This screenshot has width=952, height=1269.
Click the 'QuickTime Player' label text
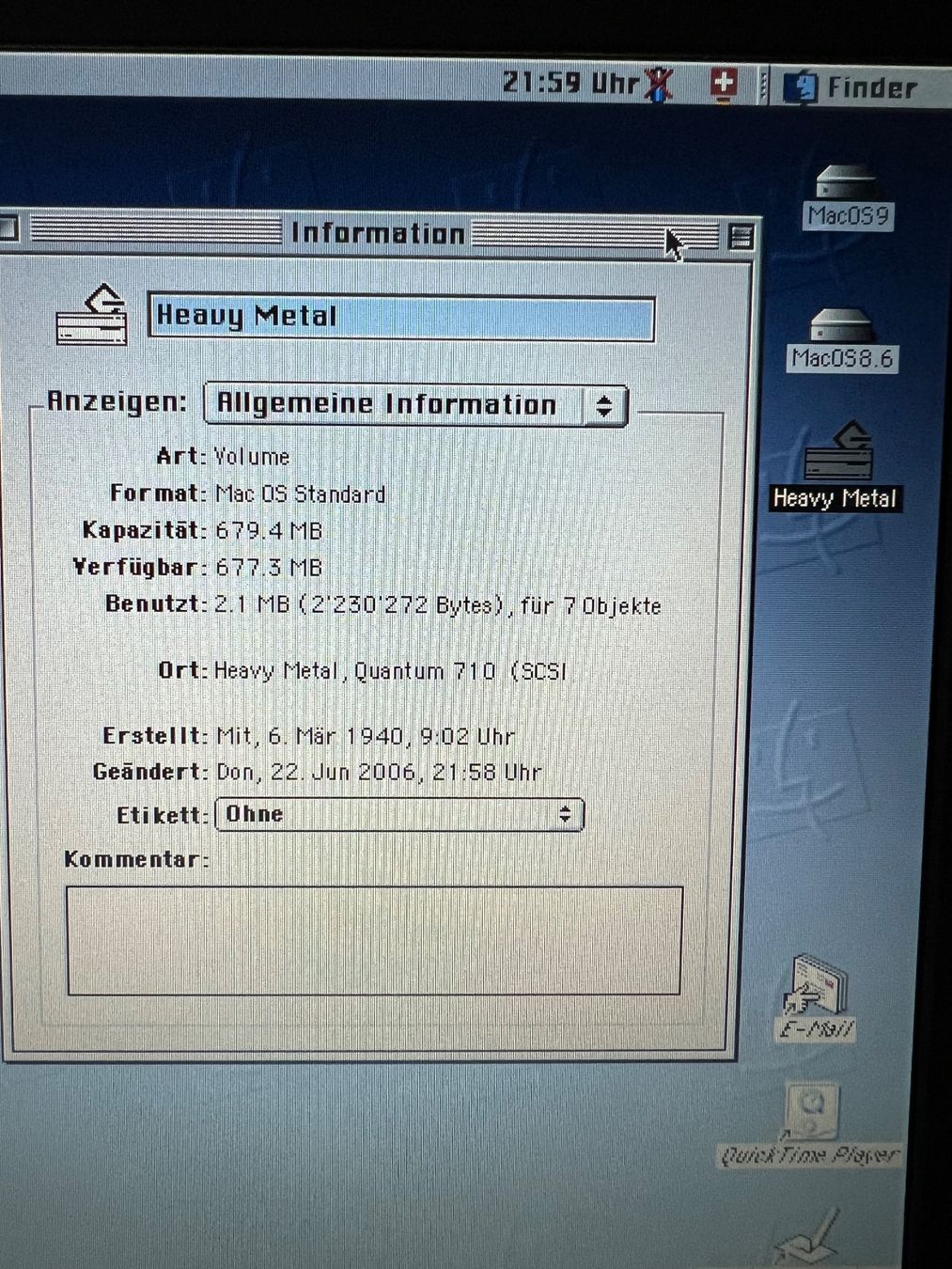(x=810, y=1155)
